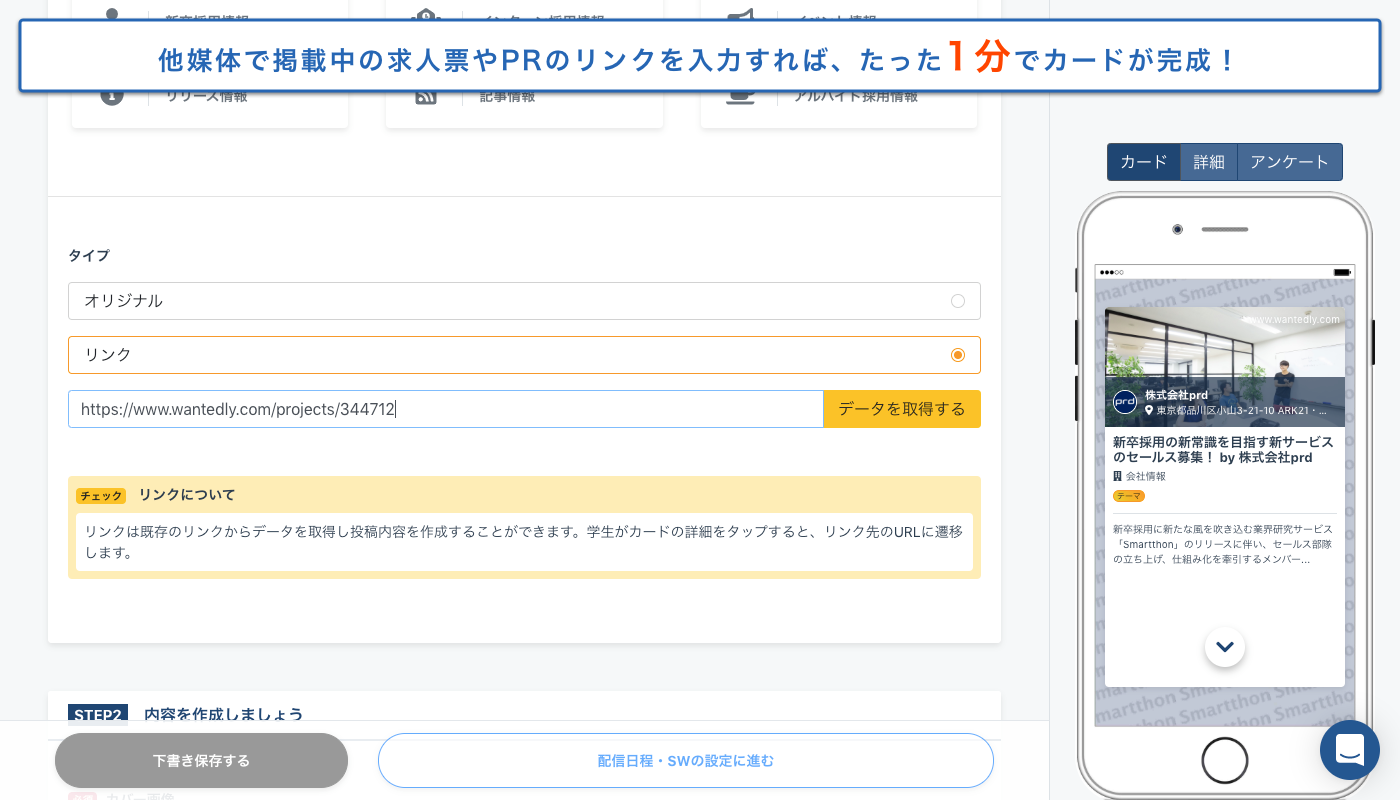
Task: Select the アルバイト採用情報 category icon
Action: [740, 95]
